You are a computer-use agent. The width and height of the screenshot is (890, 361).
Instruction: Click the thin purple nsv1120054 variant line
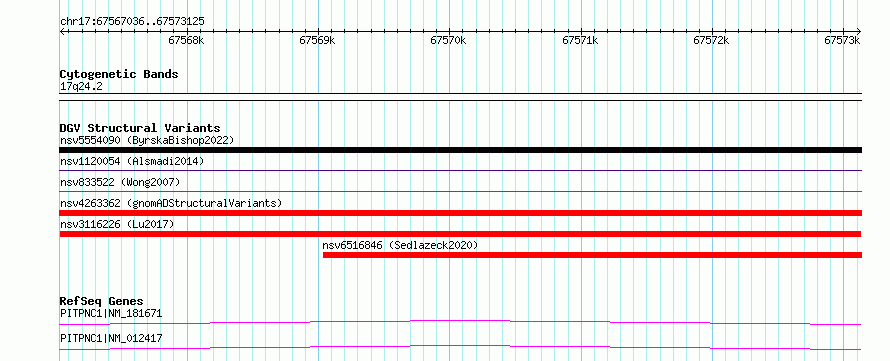460,170
